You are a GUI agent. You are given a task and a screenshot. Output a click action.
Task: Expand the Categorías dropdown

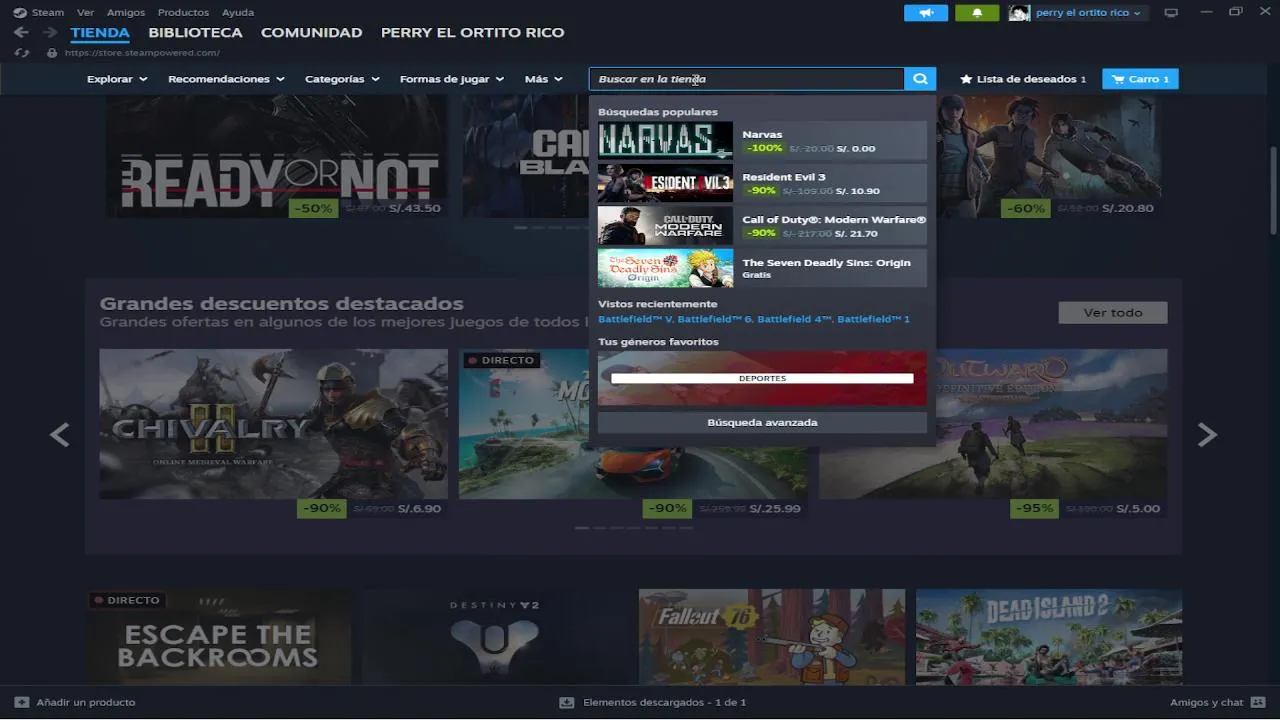342,79
